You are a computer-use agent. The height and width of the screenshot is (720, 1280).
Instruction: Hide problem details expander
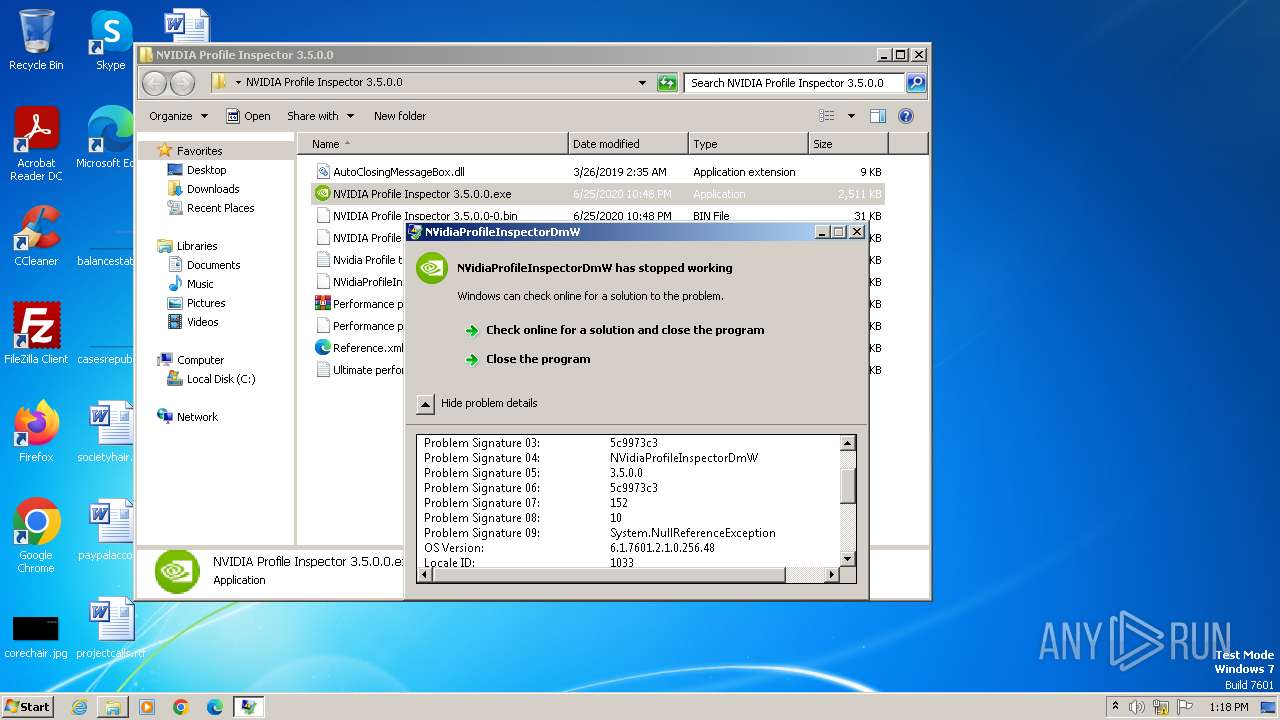click(425, 404)
